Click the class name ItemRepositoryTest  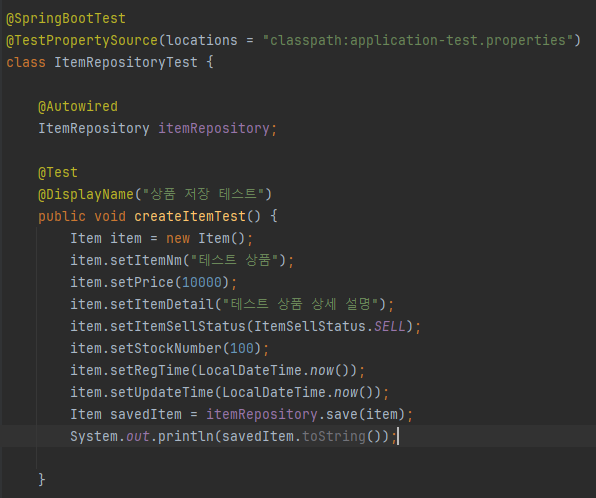126,62
